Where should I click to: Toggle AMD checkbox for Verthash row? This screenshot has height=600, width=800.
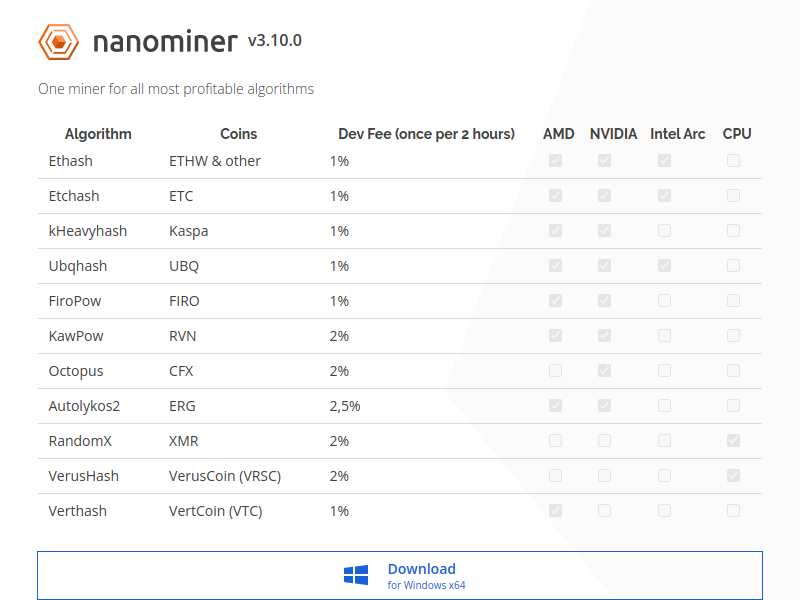click(555, 511)
